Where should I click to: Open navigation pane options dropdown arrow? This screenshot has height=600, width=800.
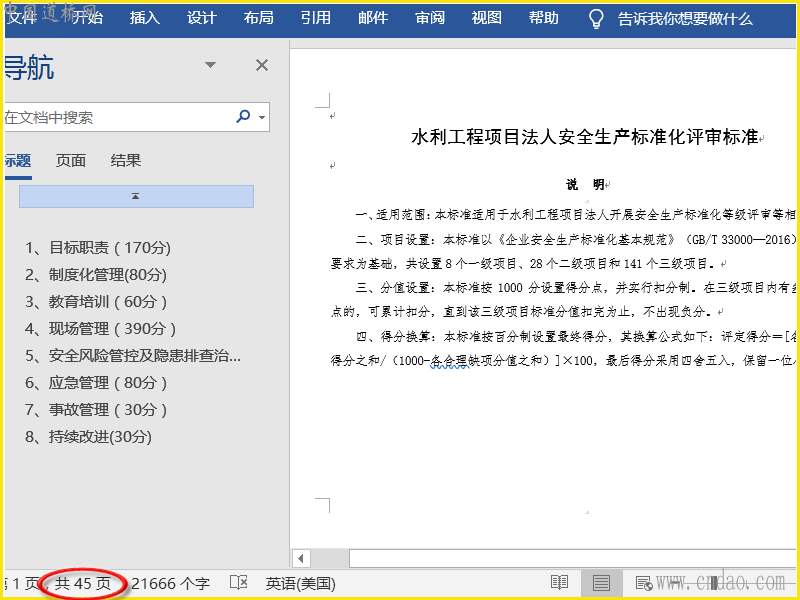coord(210,65)
